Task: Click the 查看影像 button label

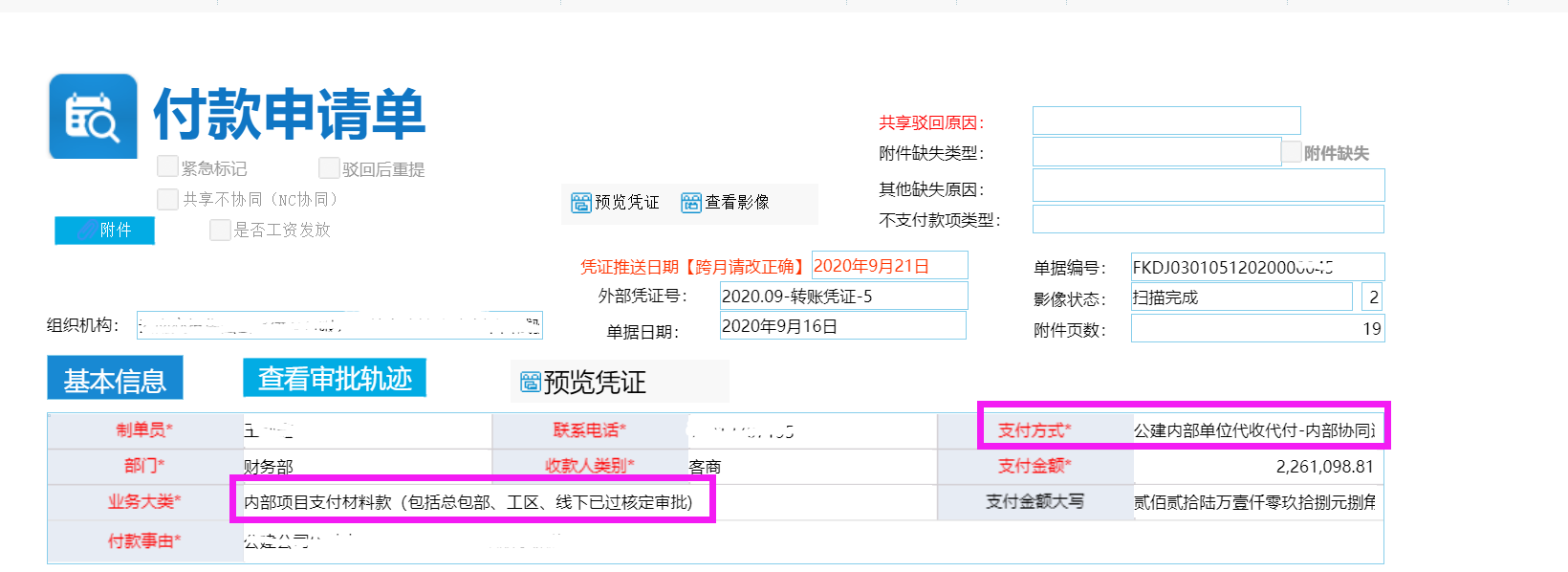Action: (737, 203)
